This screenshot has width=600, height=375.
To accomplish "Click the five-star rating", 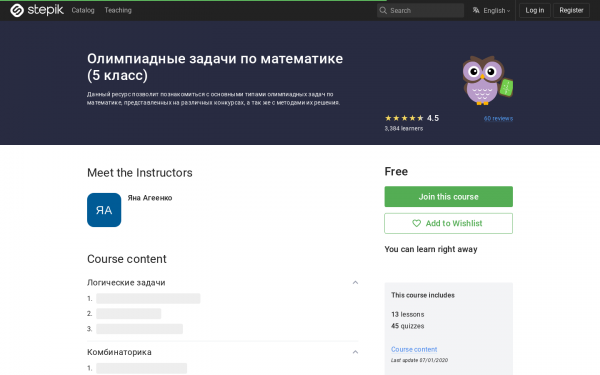I will [x=404, y=118].
